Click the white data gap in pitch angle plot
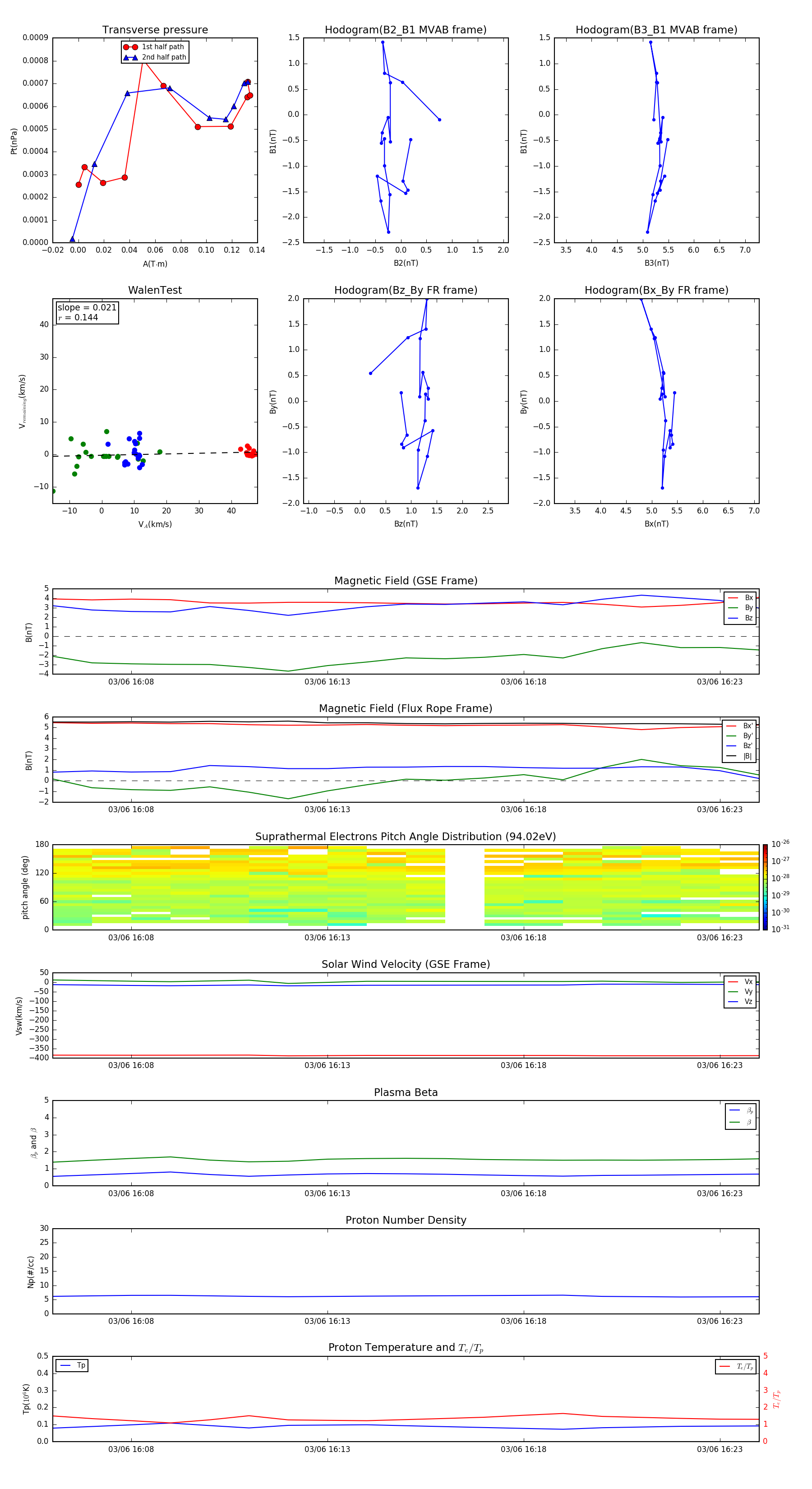This screenshot has width=812, height=1489. coord(465,887)
